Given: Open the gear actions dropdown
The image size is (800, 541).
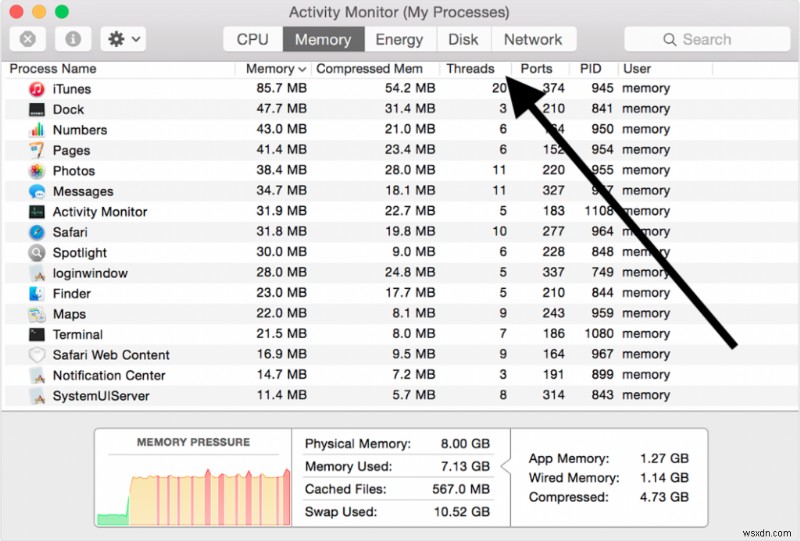Looking at the screenshot, I should pyautogui.click(x=124, y=39).
